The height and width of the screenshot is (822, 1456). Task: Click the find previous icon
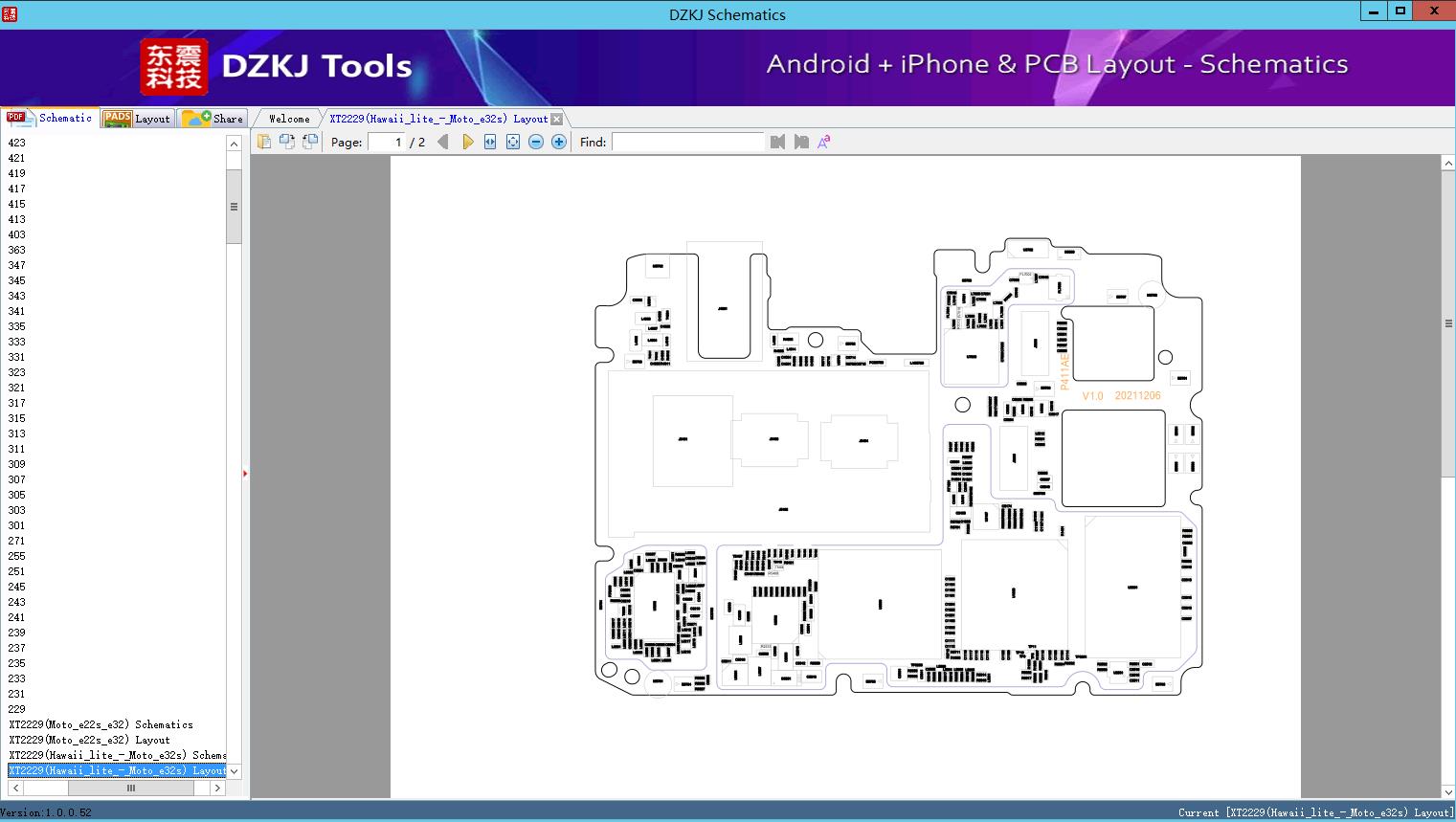777,142
